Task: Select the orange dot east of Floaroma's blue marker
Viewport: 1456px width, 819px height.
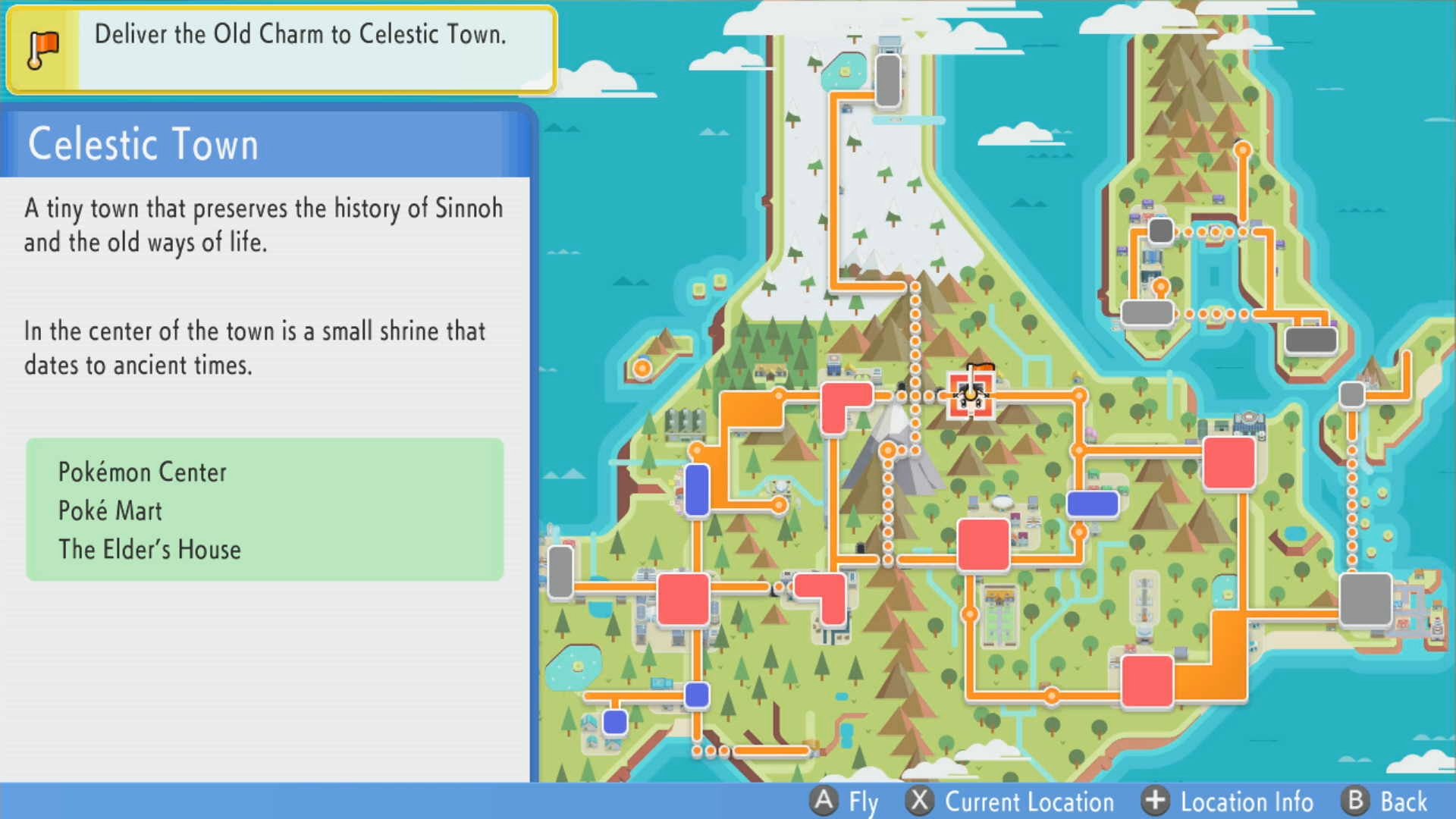Action: pos(779,505)
